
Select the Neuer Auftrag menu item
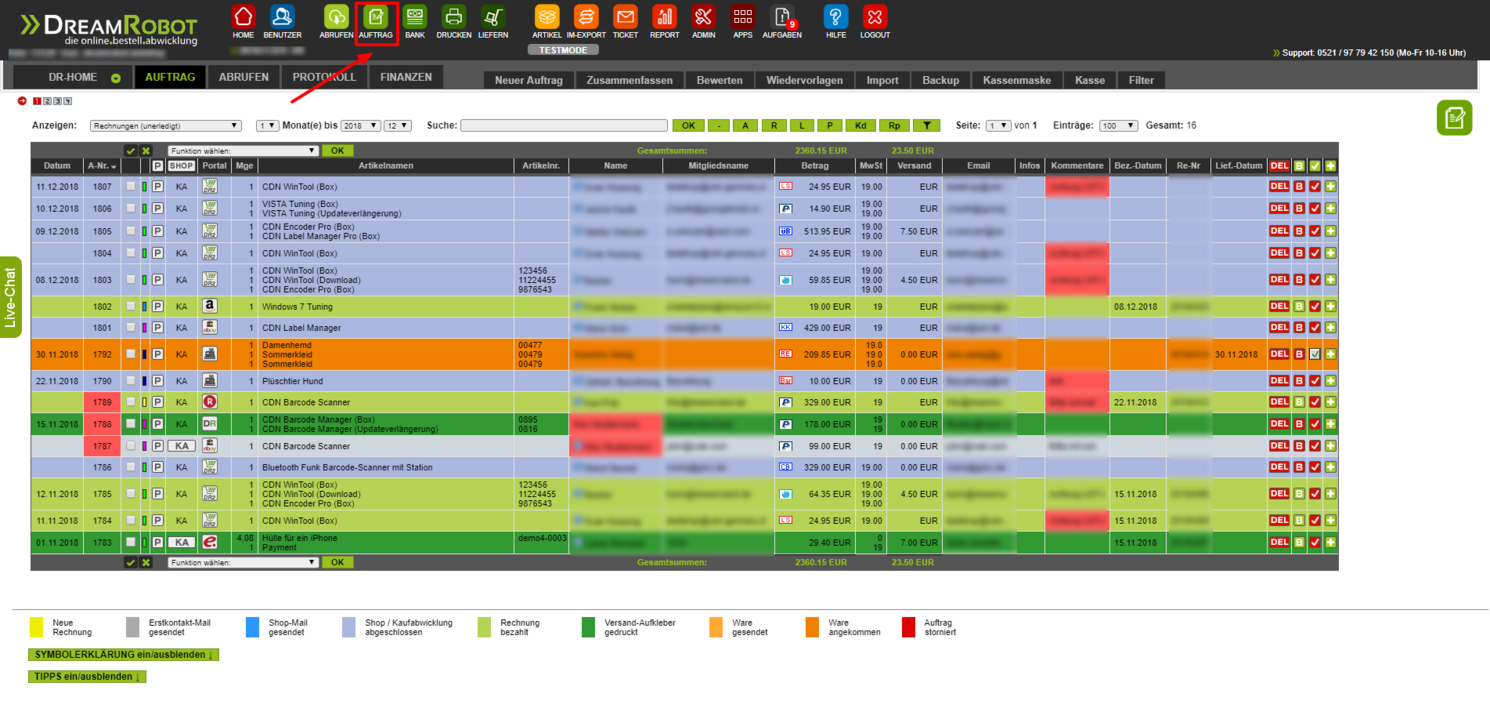click(529, 80)
